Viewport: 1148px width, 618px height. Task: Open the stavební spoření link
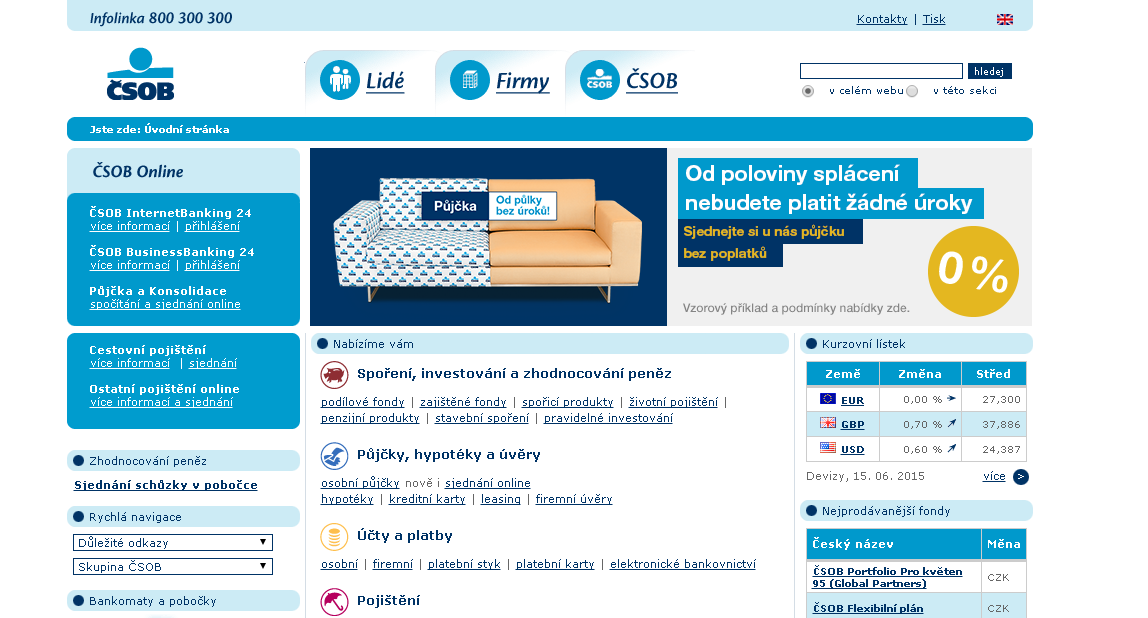pos(482,418)
